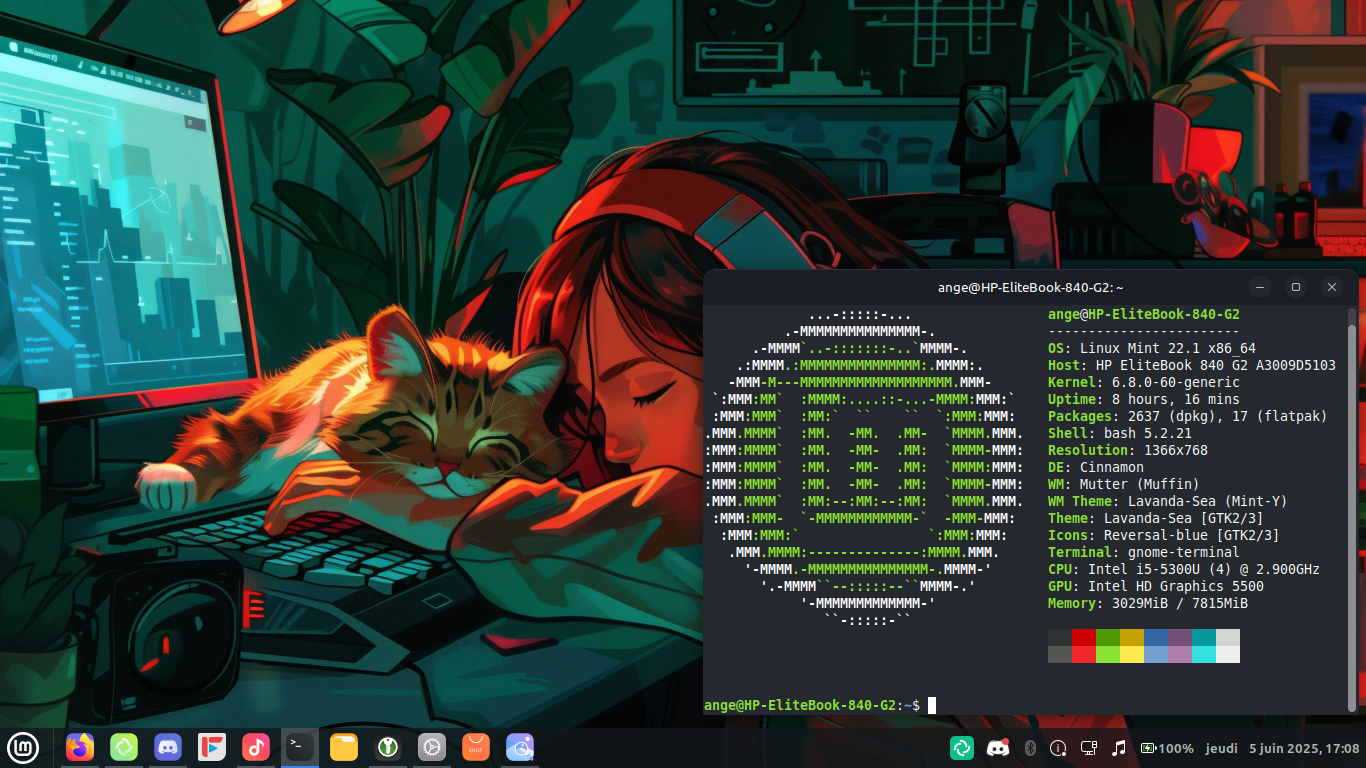The height and width of the screenshot is (768, 1366).
Task: Maximize the terminal window
Action: coord(1296,287)
